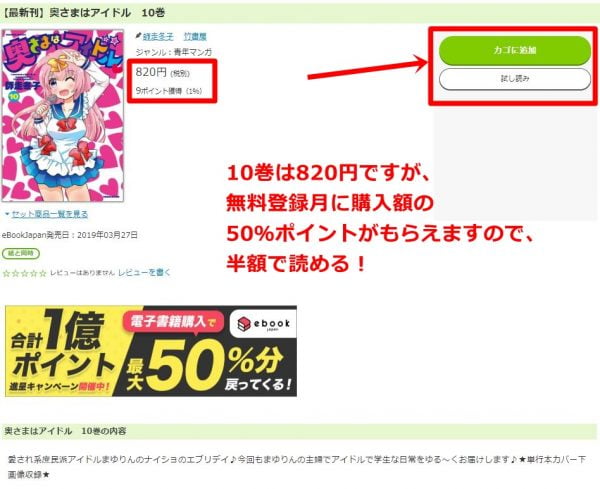Click the first review star

click(x=6, y=273)
